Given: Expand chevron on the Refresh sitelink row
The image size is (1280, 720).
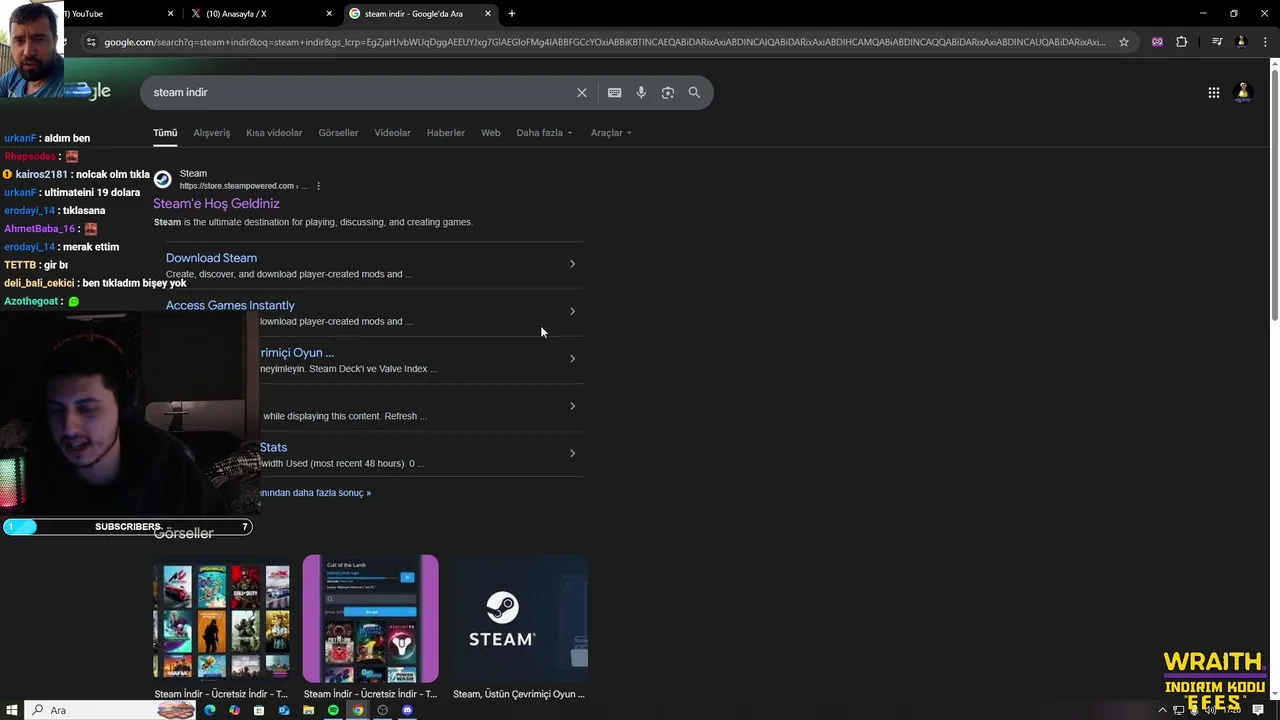Looking at the screenshot, I should (x=572, y=406).
